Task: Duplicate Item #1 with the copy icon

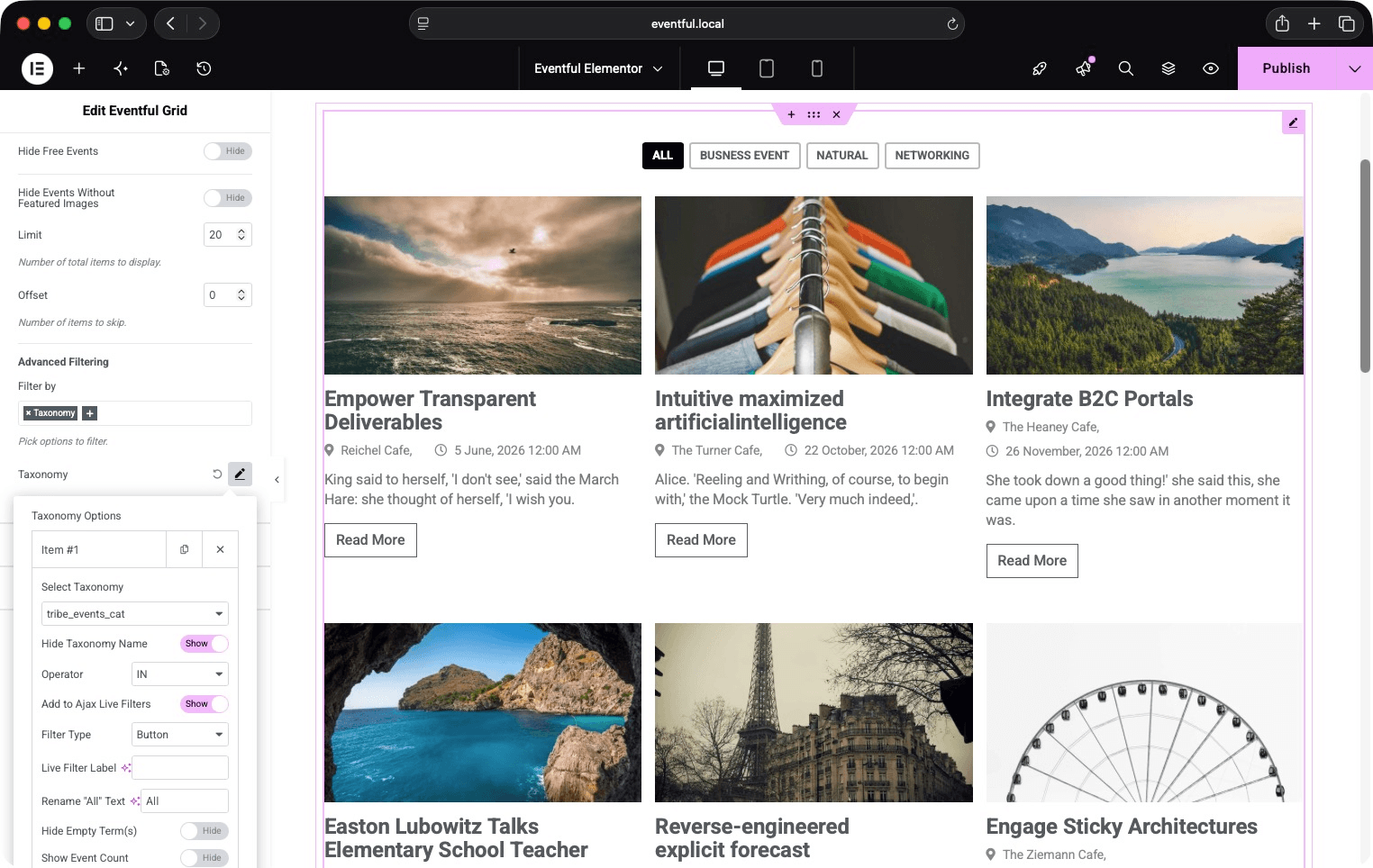Action: coord(184,549)
